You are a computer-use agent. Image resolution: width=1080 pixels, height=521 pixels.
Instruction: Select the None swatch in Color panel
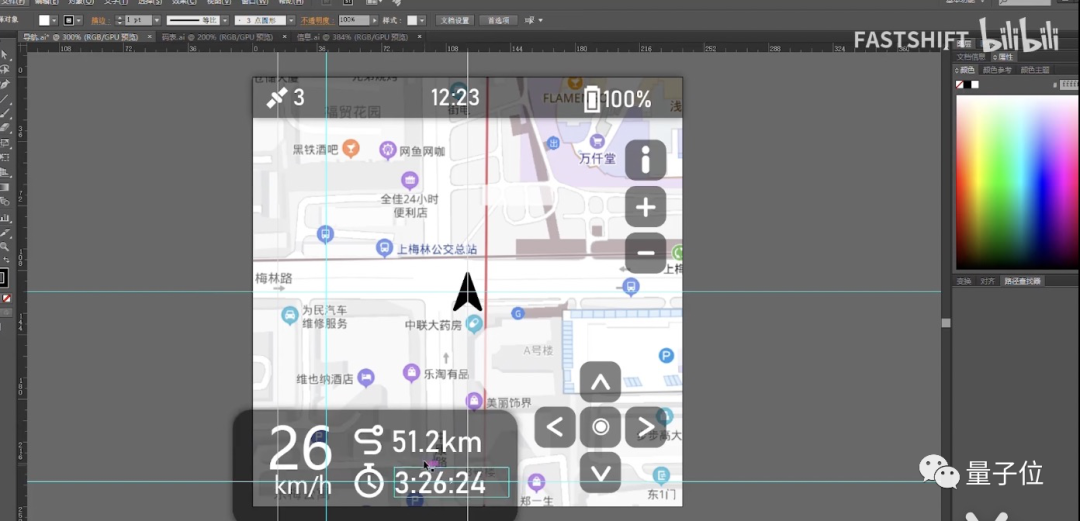click(960, 85)
